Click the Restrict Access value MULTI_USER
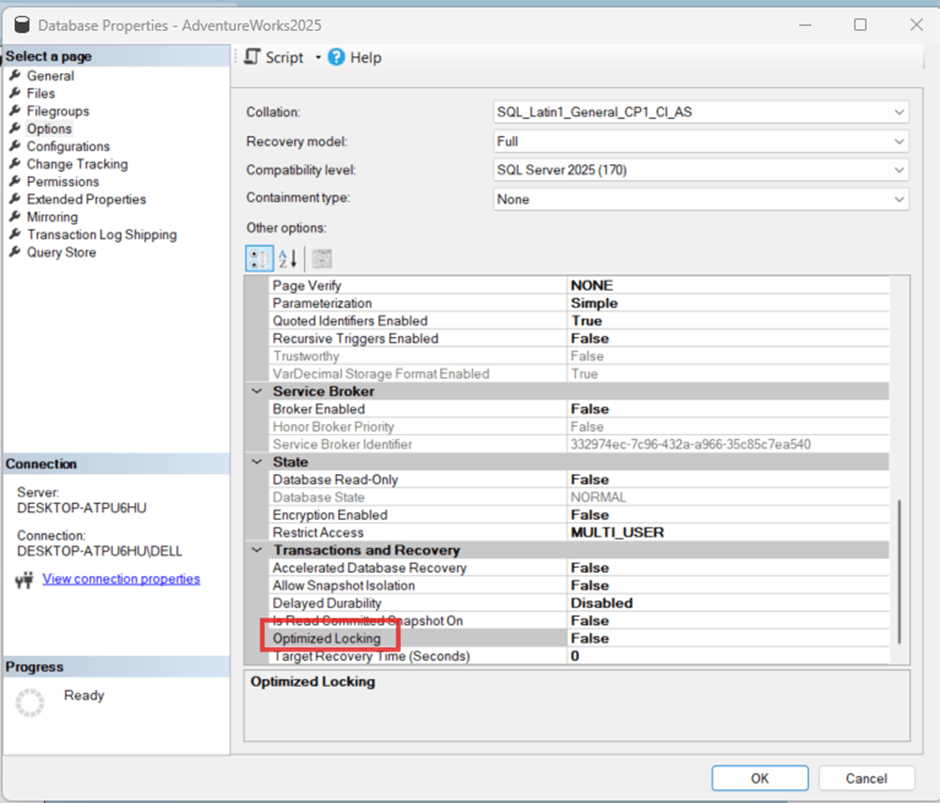940x803 pixels. 617,533
